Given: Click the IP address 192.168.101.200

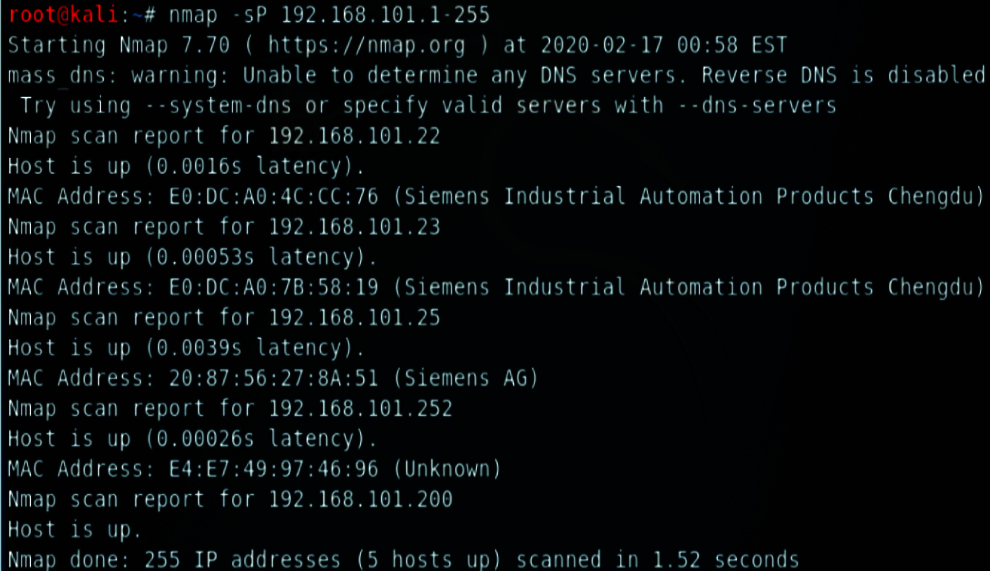Looking at the screenshot, I should [359, 498].
